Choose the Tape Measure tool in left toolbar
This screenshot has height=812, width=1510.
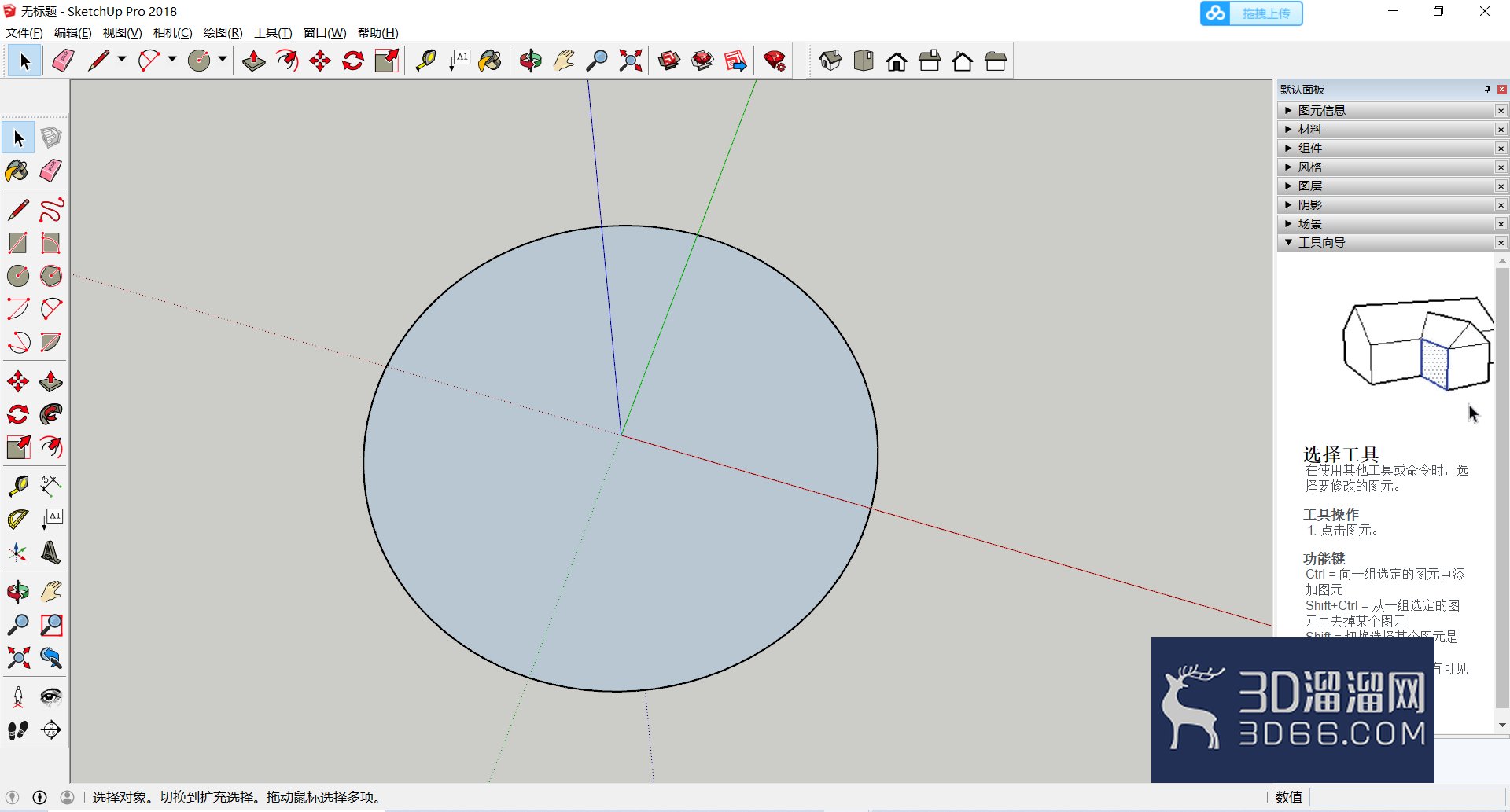click(18, 486)
